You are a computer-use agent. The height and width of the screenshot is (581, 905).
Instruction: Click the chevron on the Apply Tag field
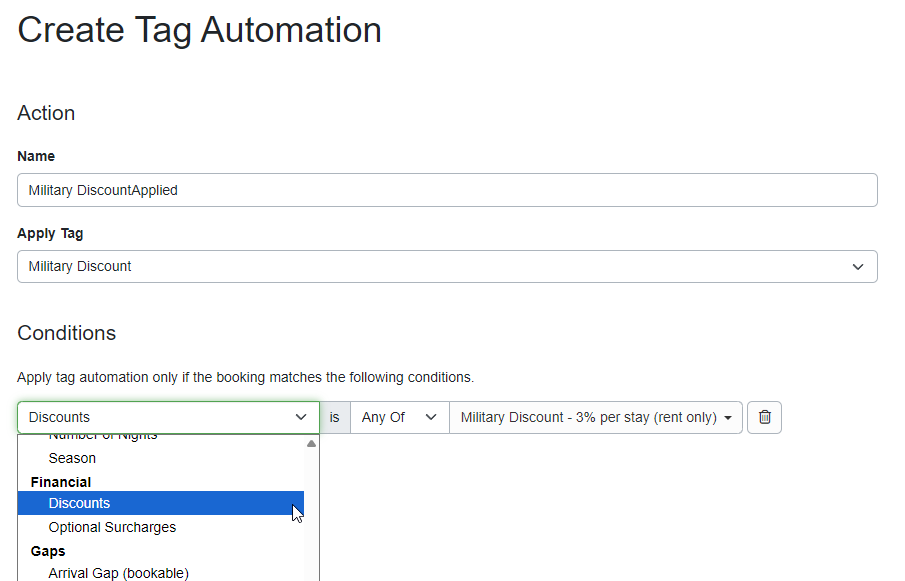coord(857,266)
